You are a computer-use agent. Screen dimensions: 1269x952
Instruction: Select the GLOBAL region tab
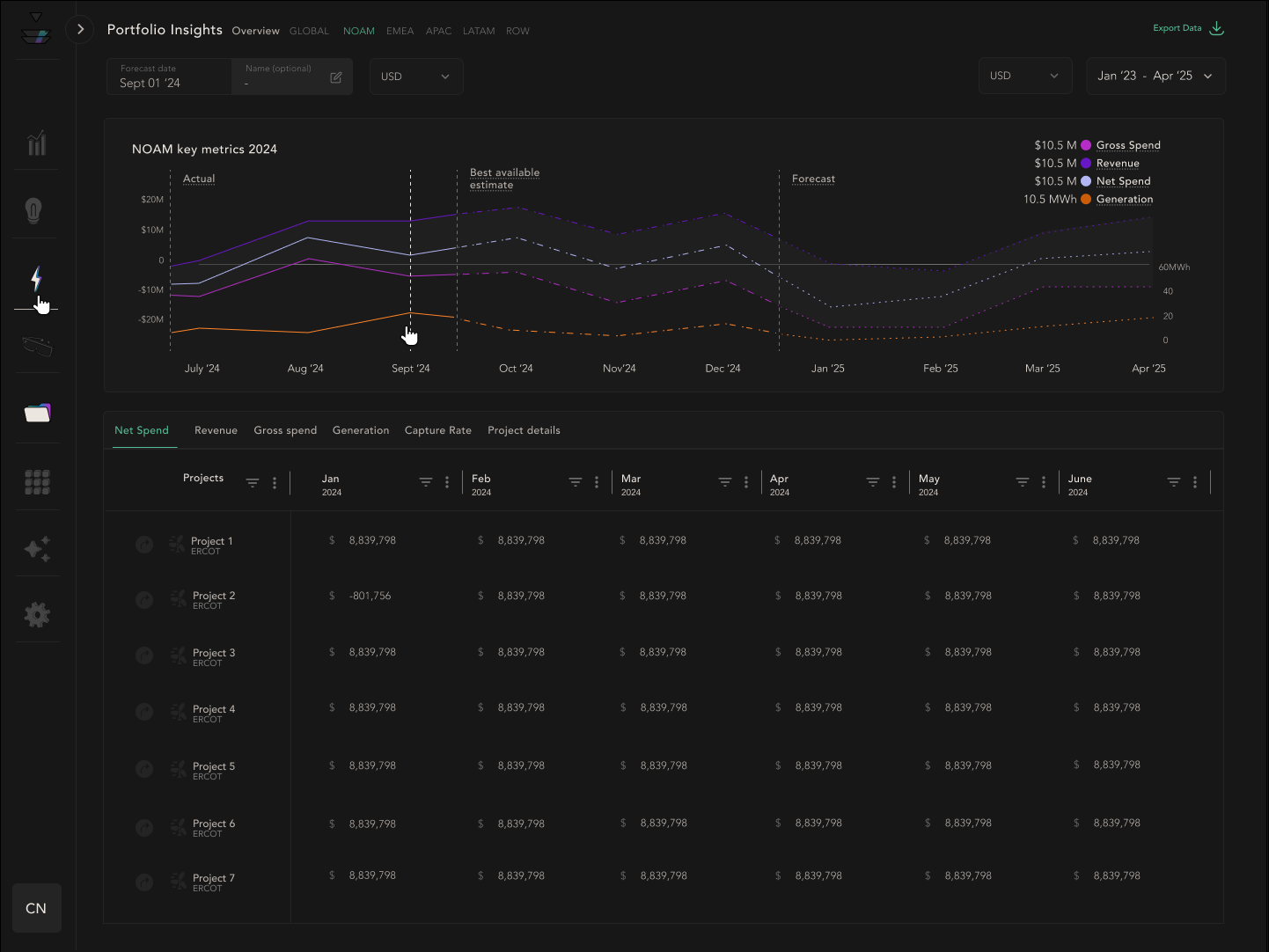coord(309,31)
